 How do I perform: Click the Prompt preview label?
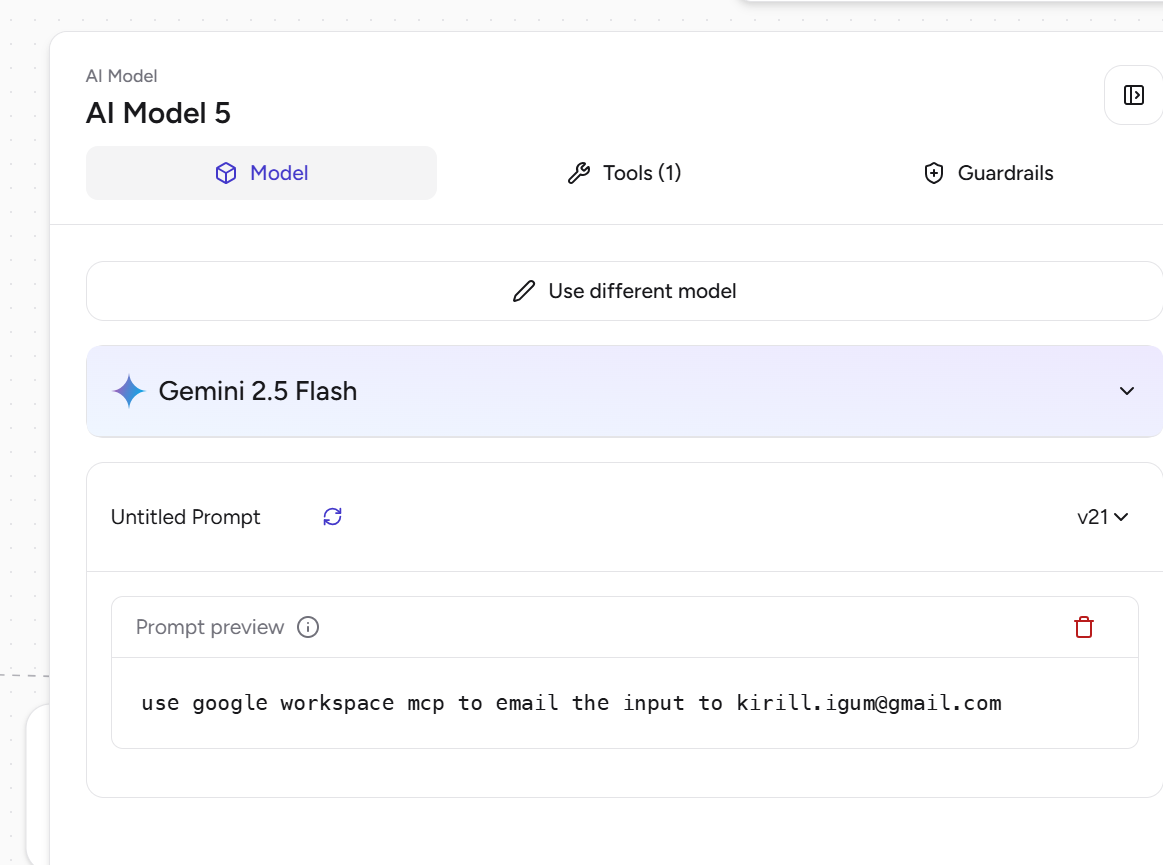210,627
